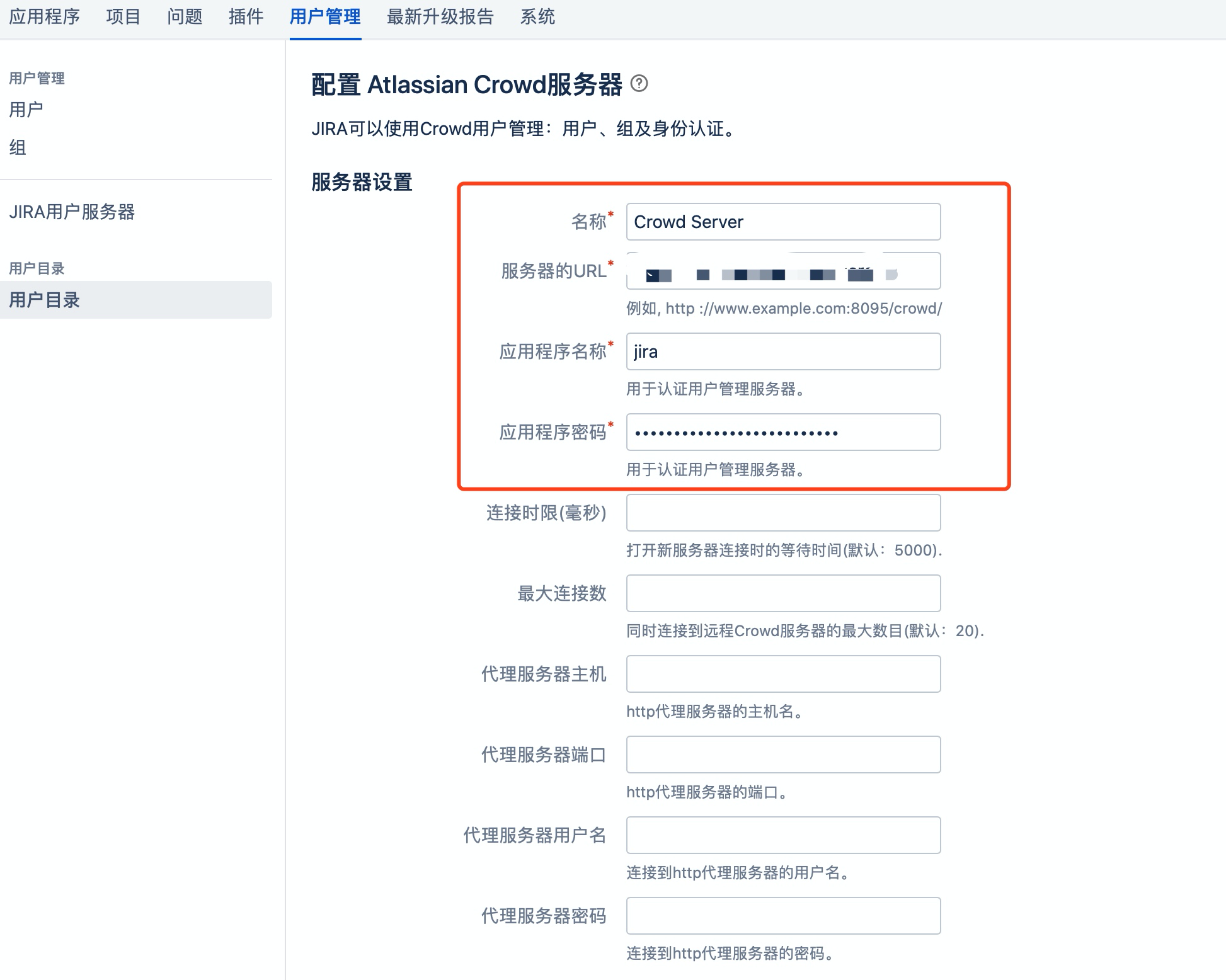
Task: Open the 项目 menu
Action: (x=123, y=17)
